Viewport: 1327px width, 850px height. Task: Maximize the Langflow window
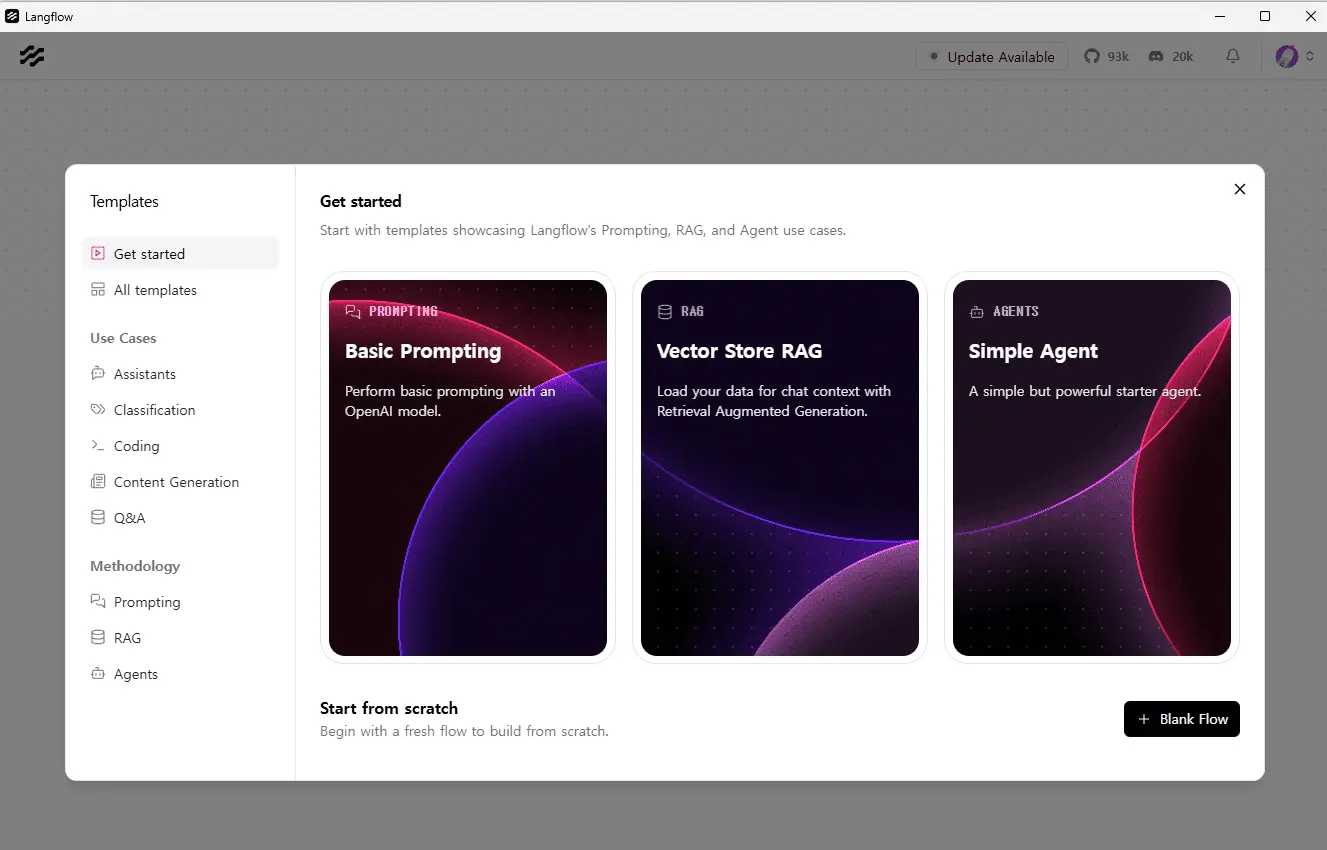(1265, 16)
